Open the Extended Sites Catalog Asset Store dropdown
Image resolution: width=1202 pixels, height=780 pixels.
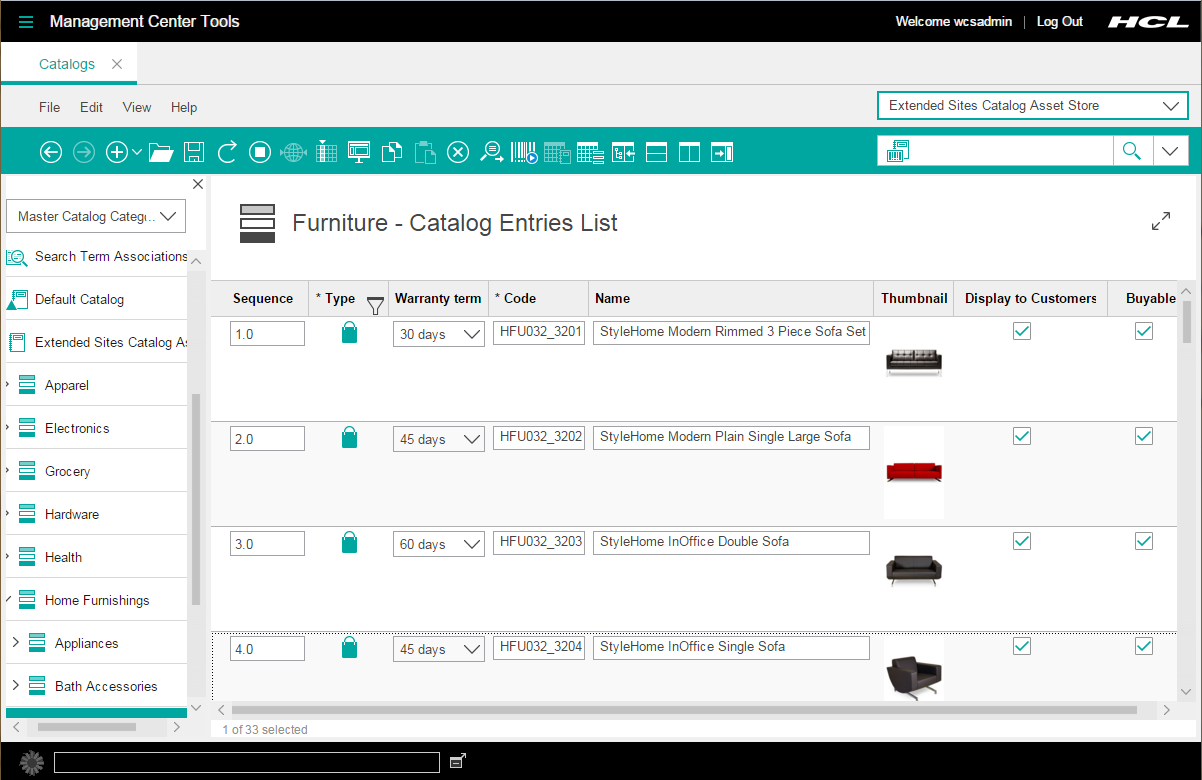1032,105
